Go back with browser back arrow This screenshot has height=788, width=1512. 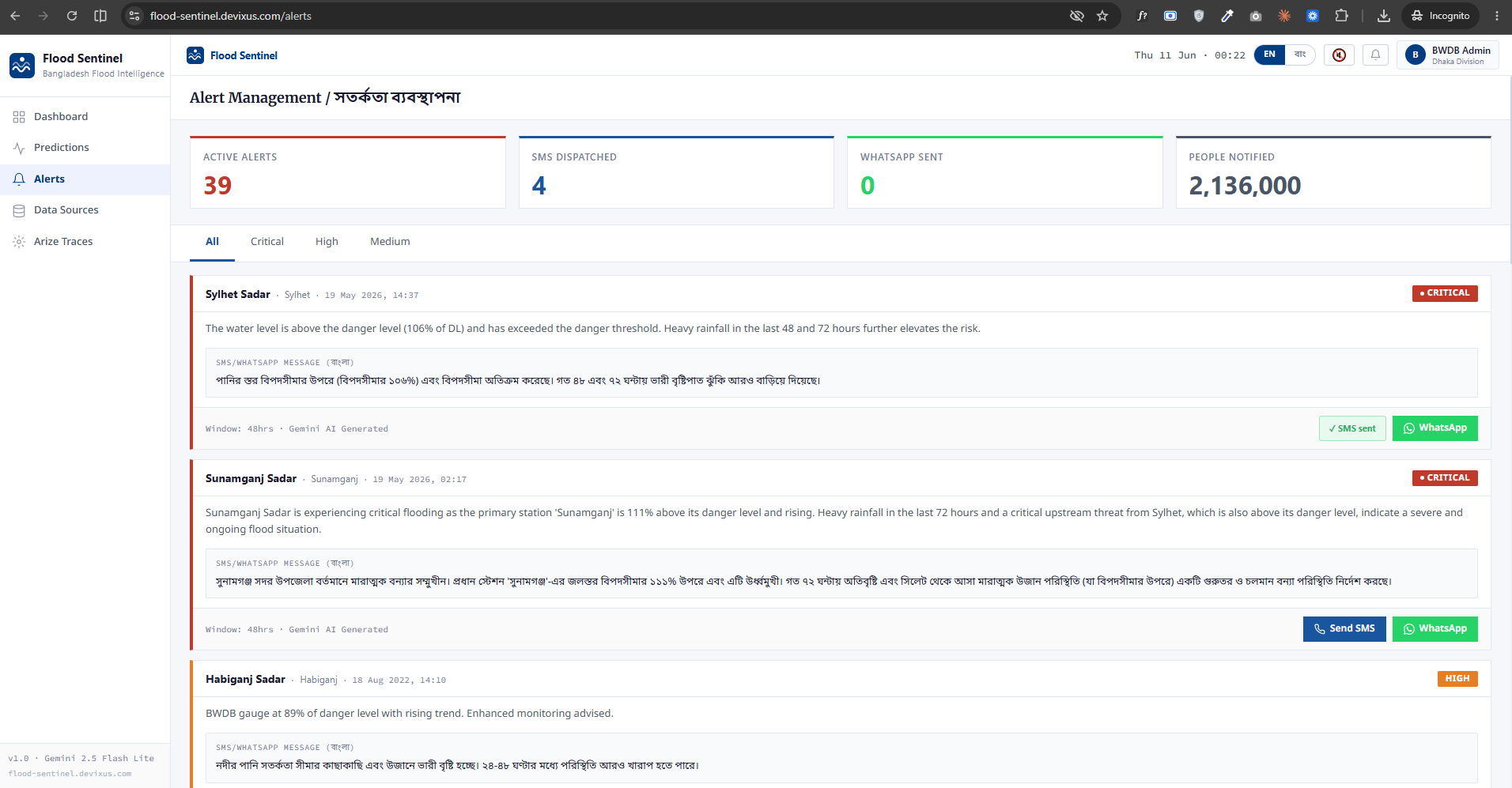pyautogui.click(x=15, y=16)
